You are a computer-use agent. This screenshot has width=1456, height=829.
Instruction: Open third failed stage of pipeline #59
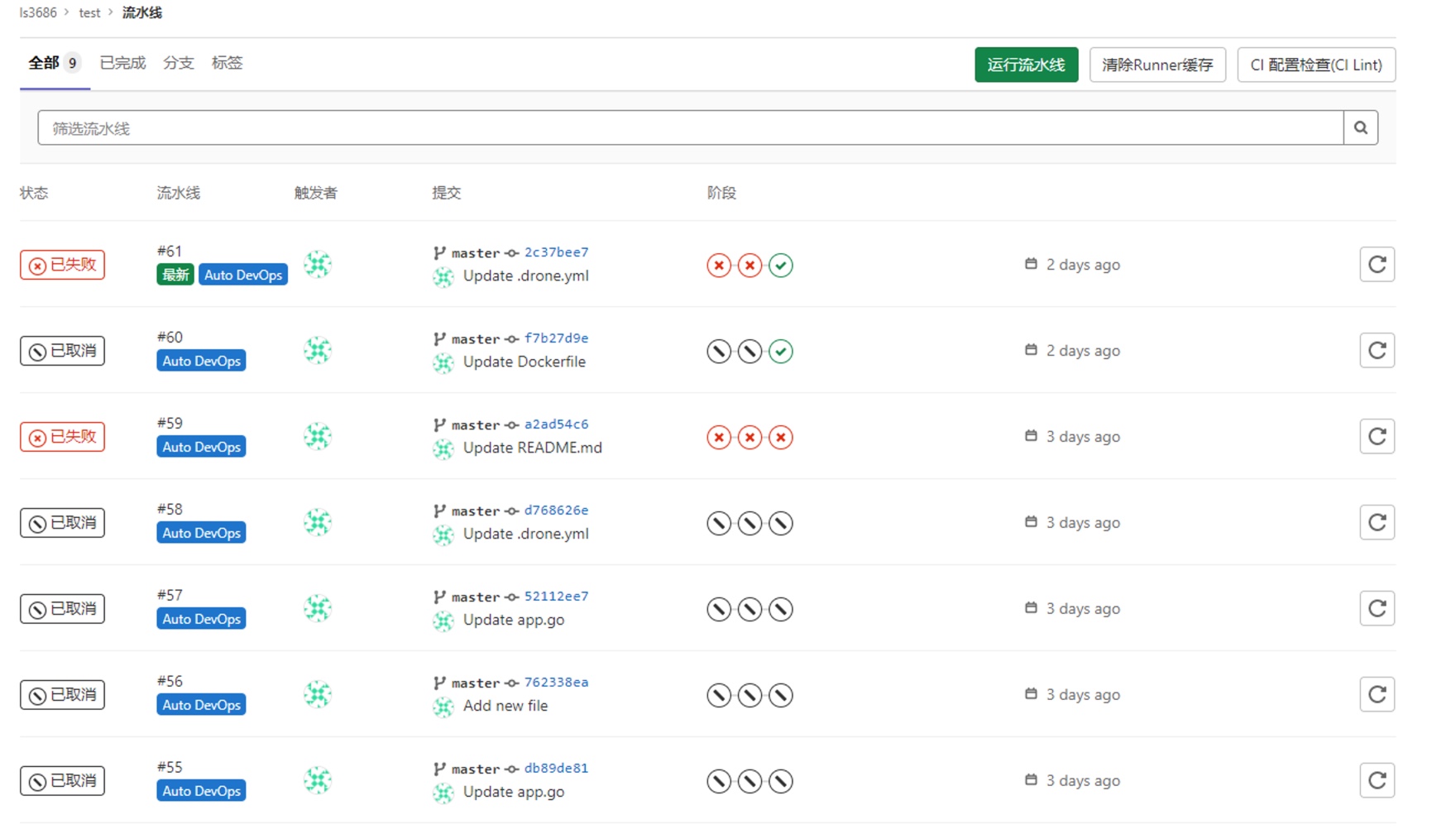coord(780,438)
